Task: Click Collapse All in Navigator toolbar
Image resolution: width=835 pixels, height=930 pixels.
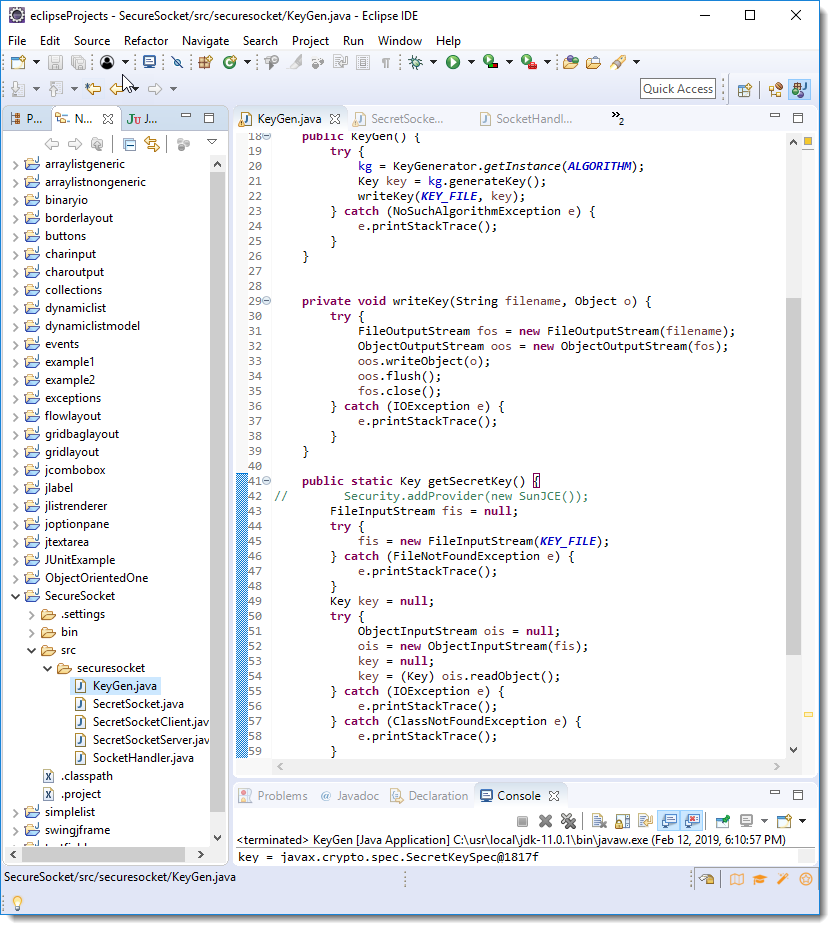Action: 130,144
